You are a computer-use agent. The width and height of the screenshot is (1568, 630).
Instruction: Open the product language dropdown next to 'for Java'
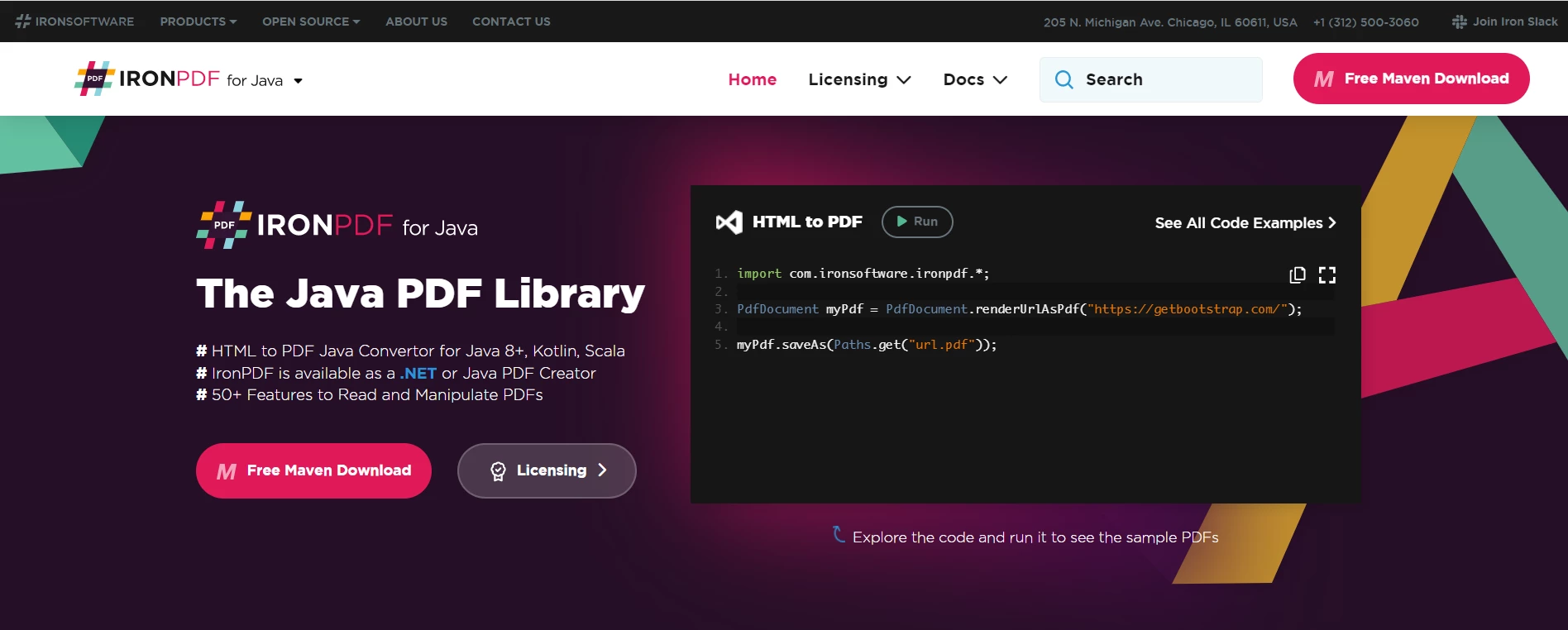299,81
